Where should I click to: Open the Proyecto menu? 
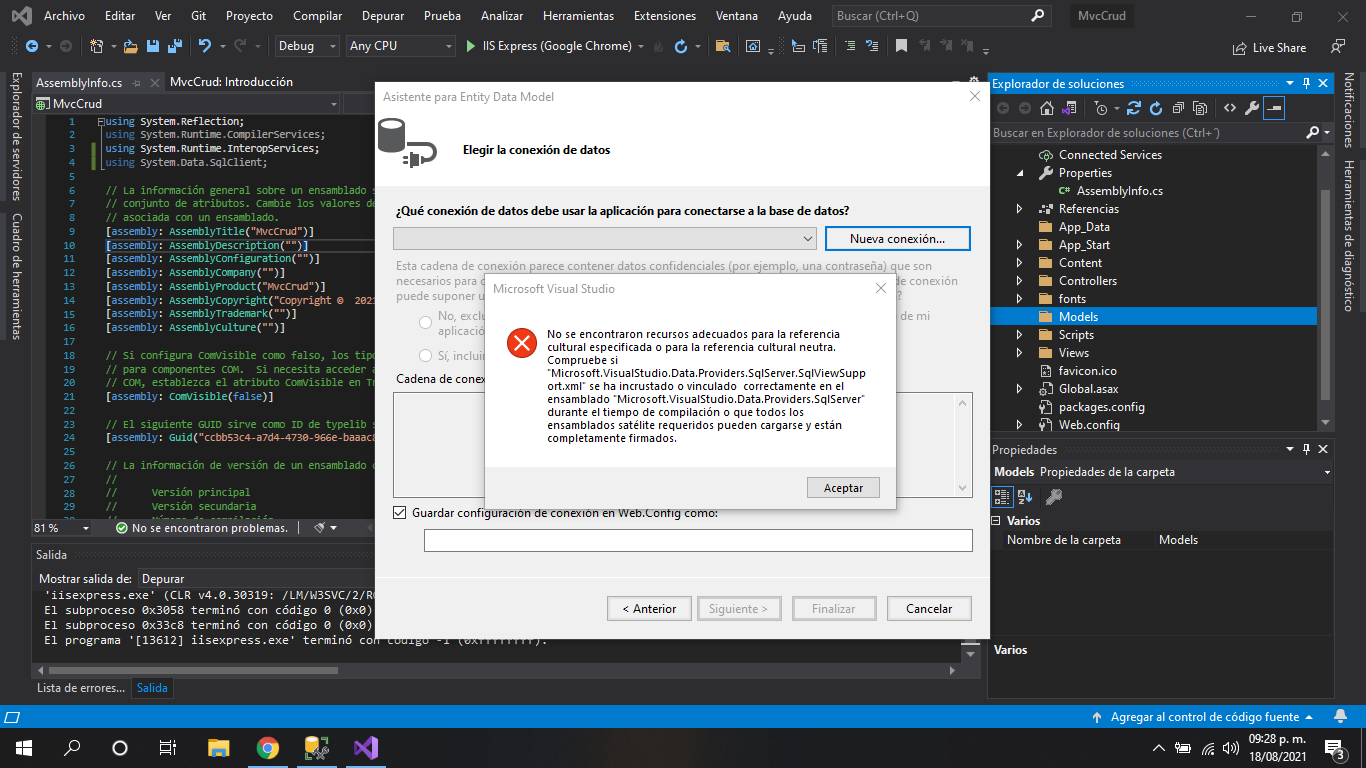click(249, 16)
